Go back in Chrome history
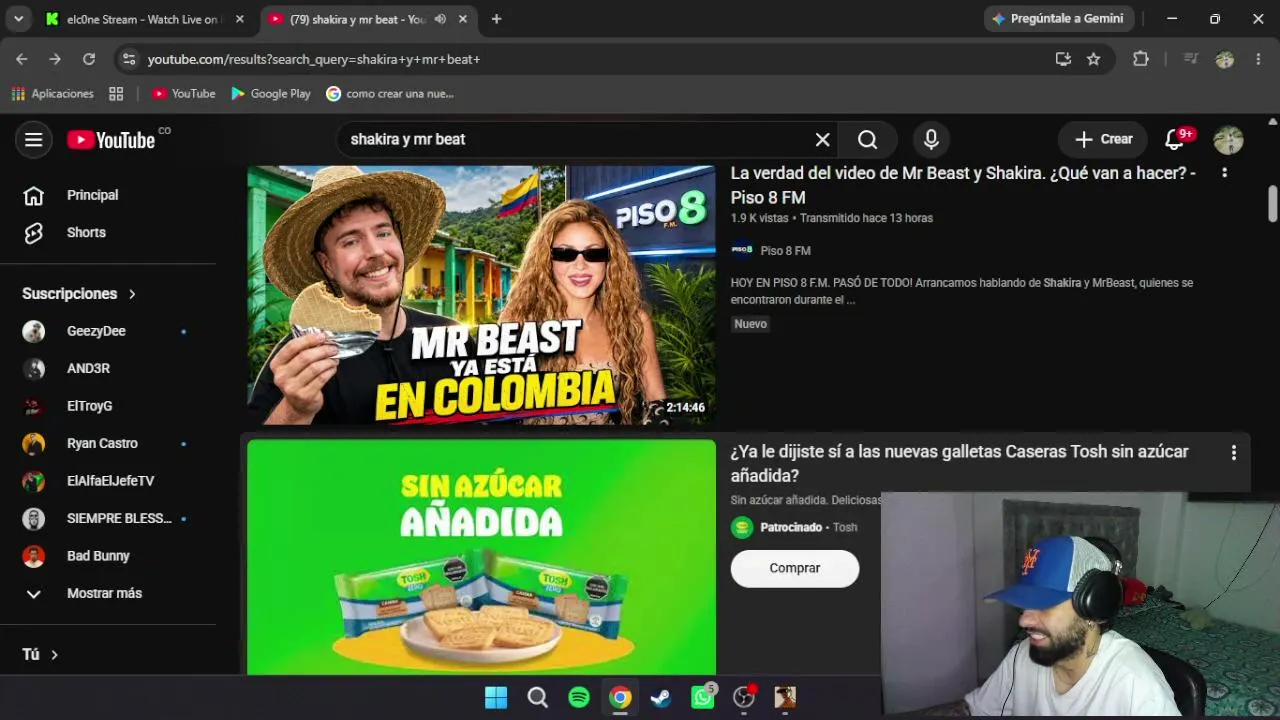1280x720 pixels. (22, 59)
